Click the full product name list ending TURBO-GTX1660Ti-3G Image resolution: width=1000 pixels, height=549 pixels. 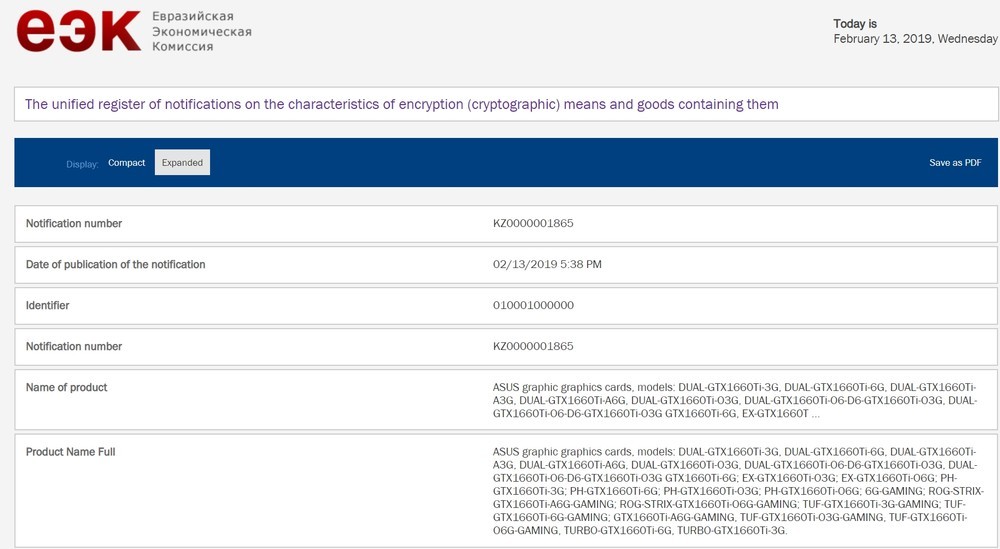point(738,491)
